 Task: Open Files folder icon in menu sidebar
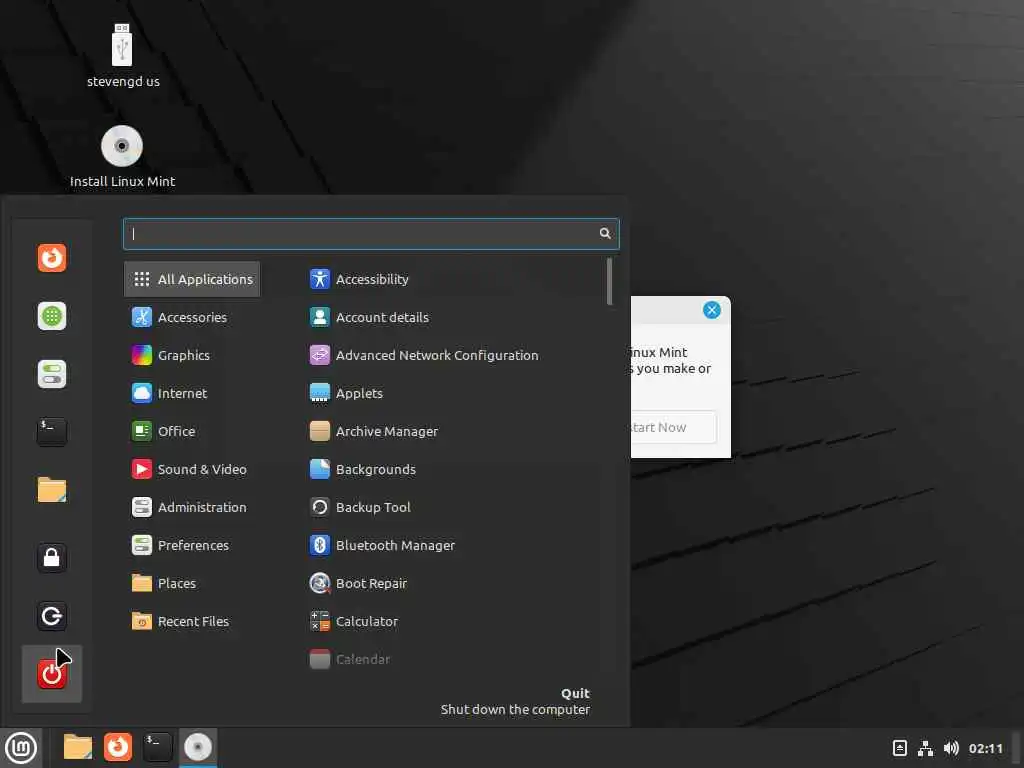coord(52,490)
